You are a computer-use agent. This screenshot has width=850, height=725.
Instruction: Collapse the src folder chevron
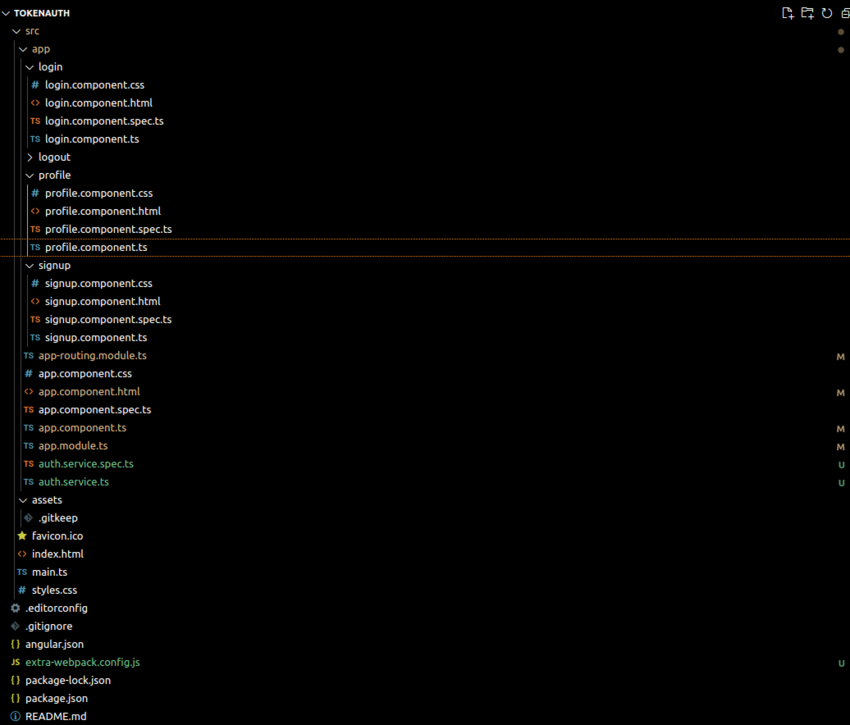tap(17, 31)
